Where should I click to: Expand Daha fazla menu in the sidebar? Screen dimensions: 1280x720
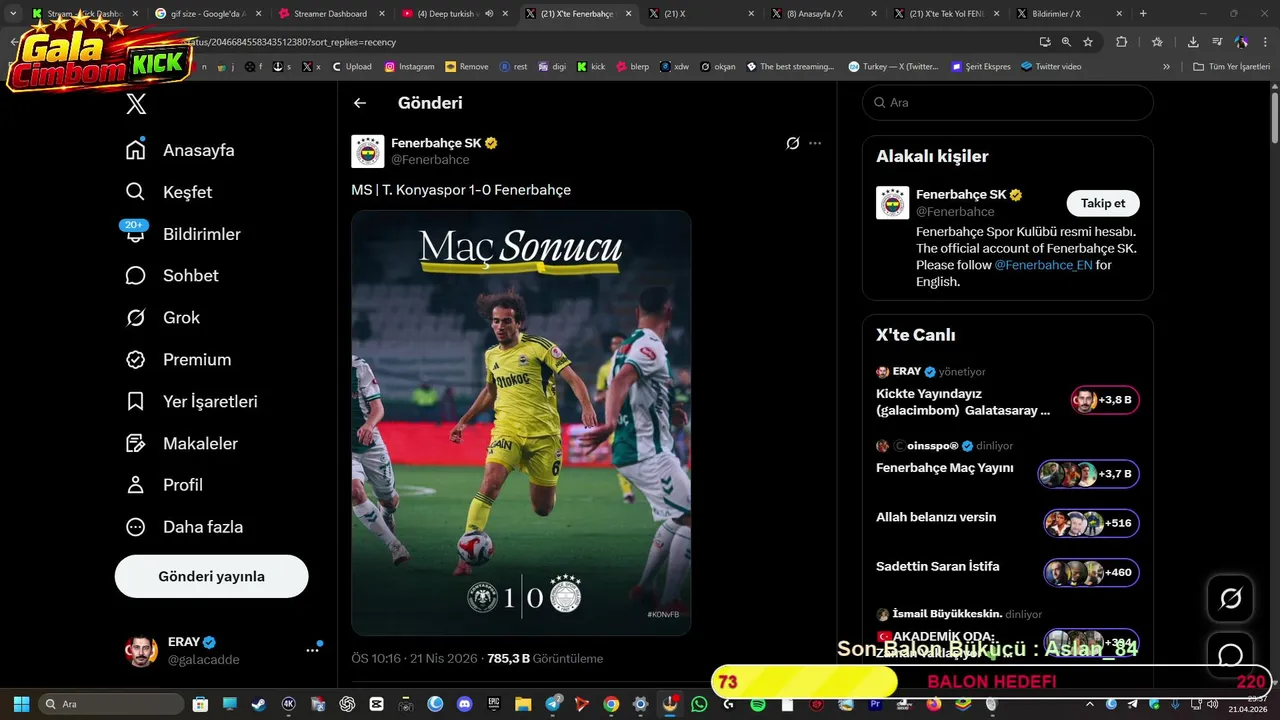[x=184, y=527]
